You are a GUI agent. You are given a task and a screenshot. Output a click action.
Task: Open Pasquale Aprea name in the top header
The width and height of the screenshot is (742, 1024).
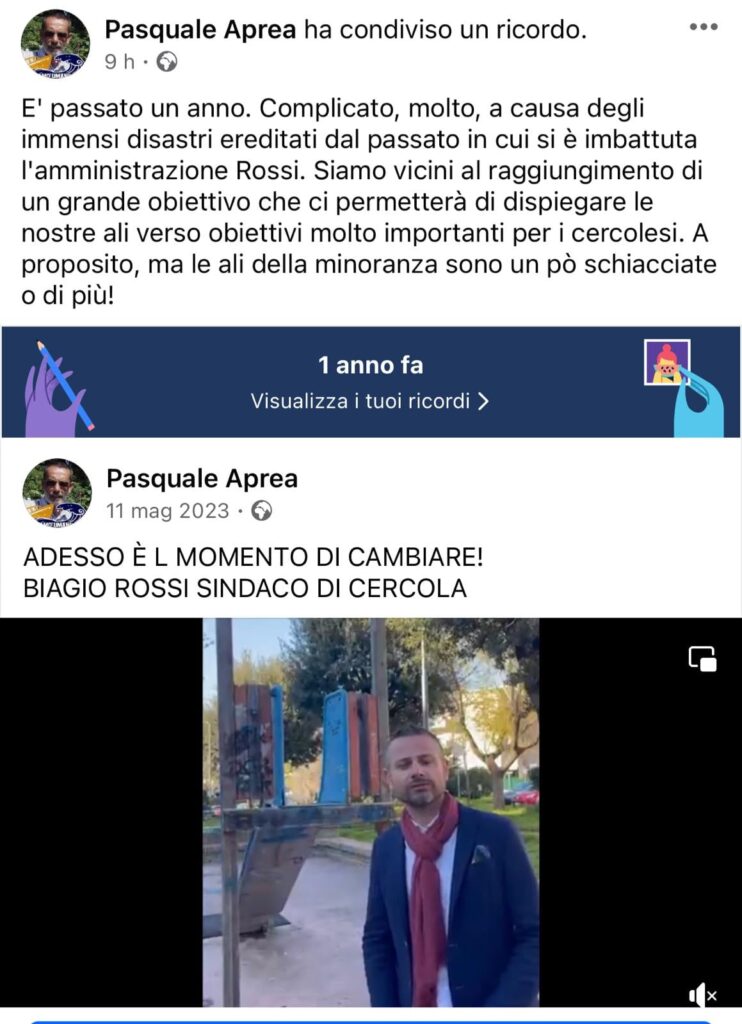pos(201,29)
